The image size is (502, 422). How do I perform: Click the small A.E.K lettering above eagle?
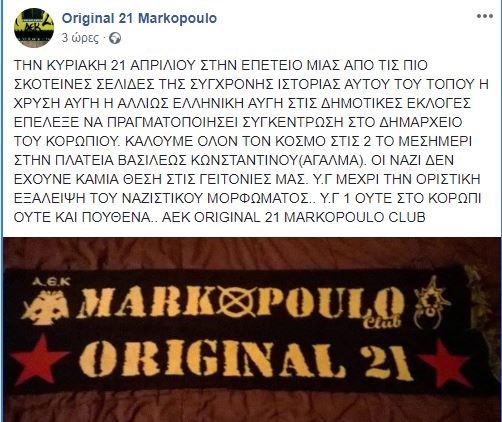51,283
